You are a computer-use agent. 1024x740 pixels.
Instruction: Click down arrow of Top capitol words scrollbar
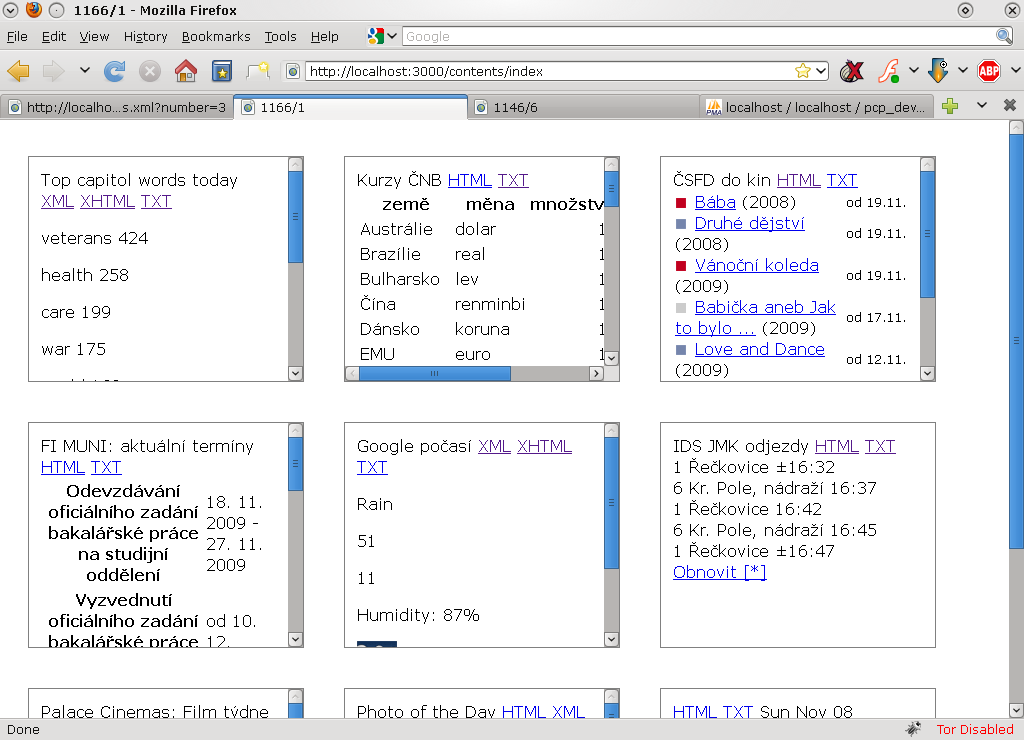pos(295,374)
